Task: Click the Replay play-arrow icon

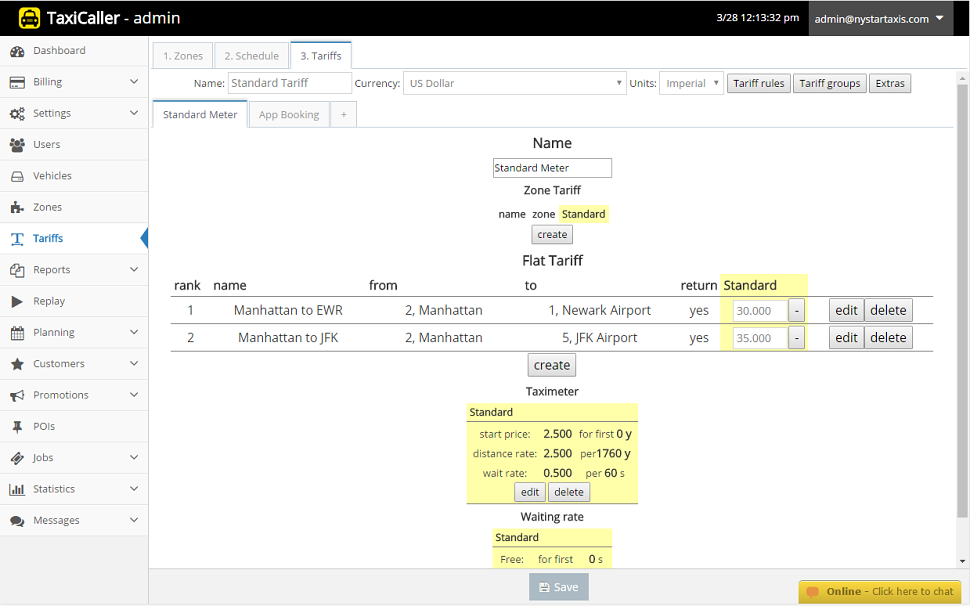Action: tap(17, 301)
